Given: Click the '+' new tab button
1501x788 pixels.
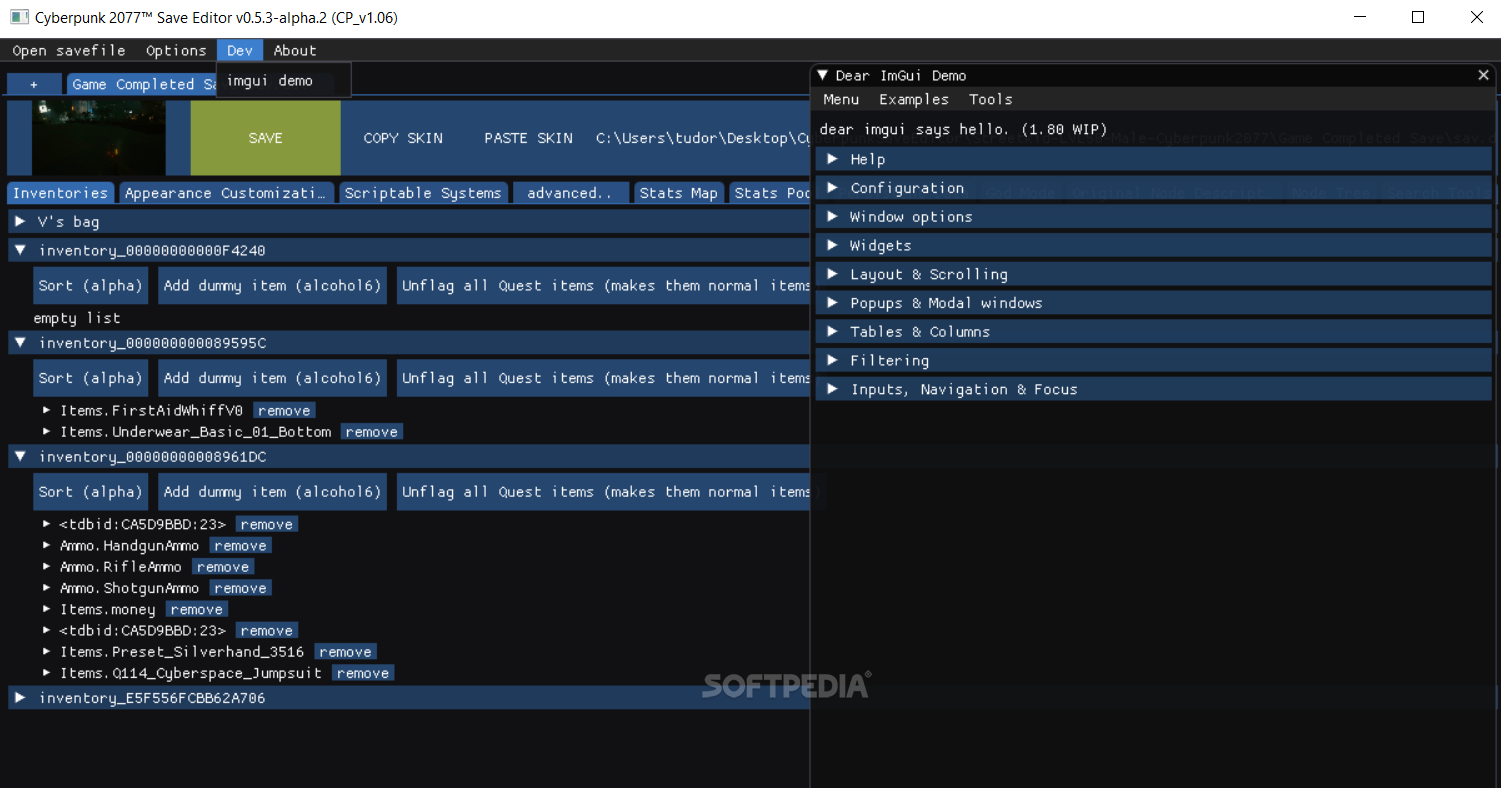Looking at the screenshot, I should [x=34, y=84].
